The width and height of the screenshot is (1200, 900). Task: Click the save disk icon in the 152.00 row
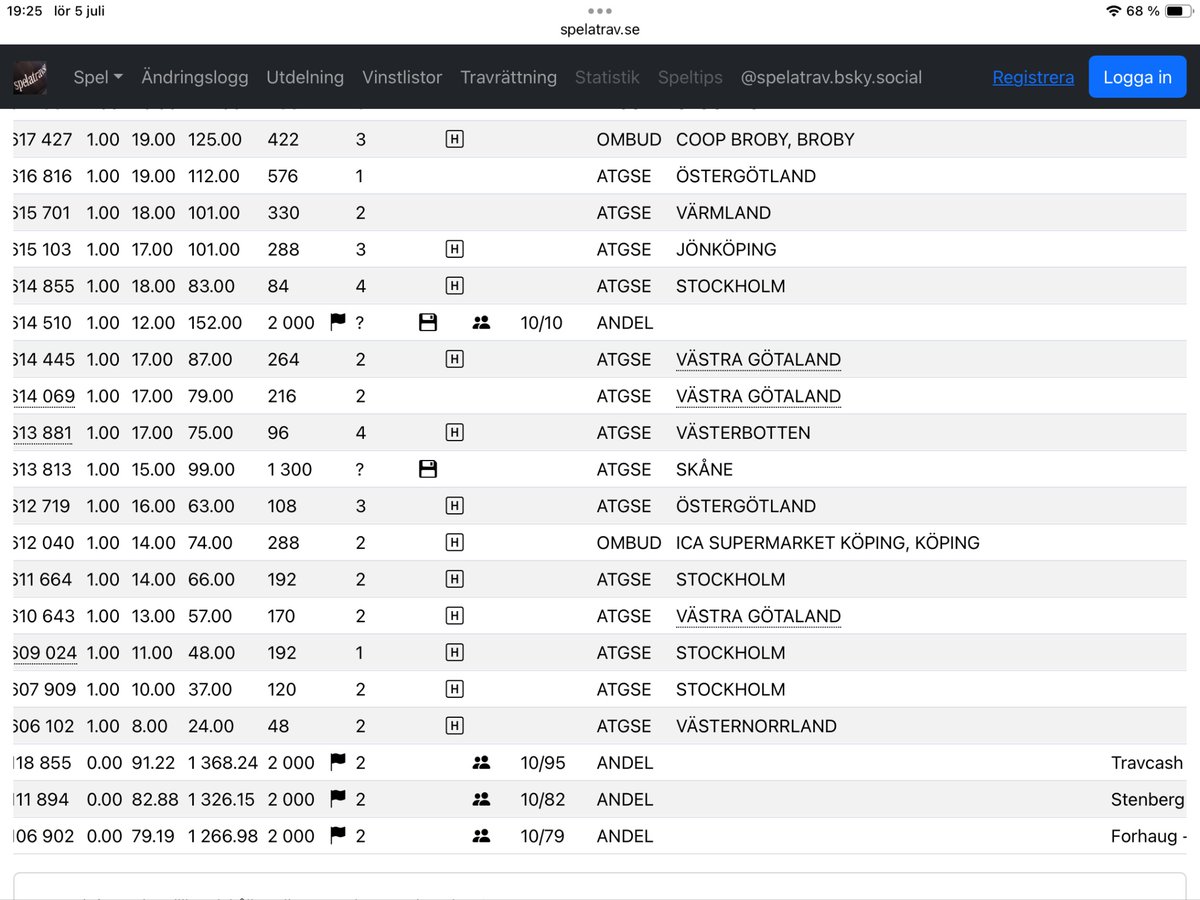[428, 323]
